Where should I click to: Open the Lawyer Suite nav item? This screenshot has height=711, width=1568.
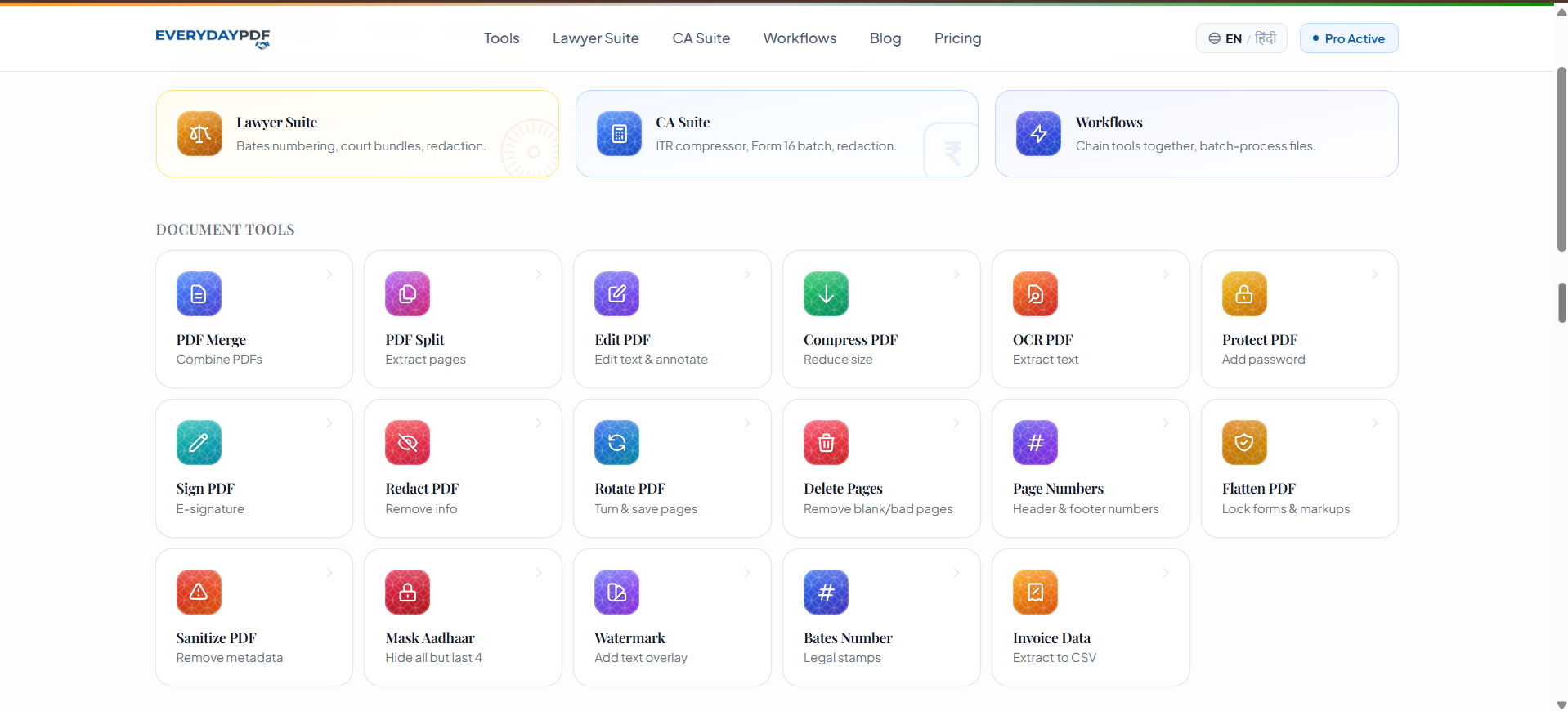click(x=596, y=38)
